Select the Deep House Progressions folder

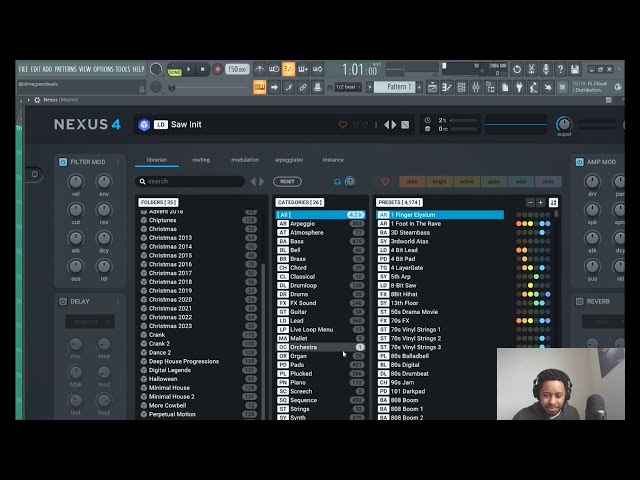pyautogui.click(x=198, y=362)
